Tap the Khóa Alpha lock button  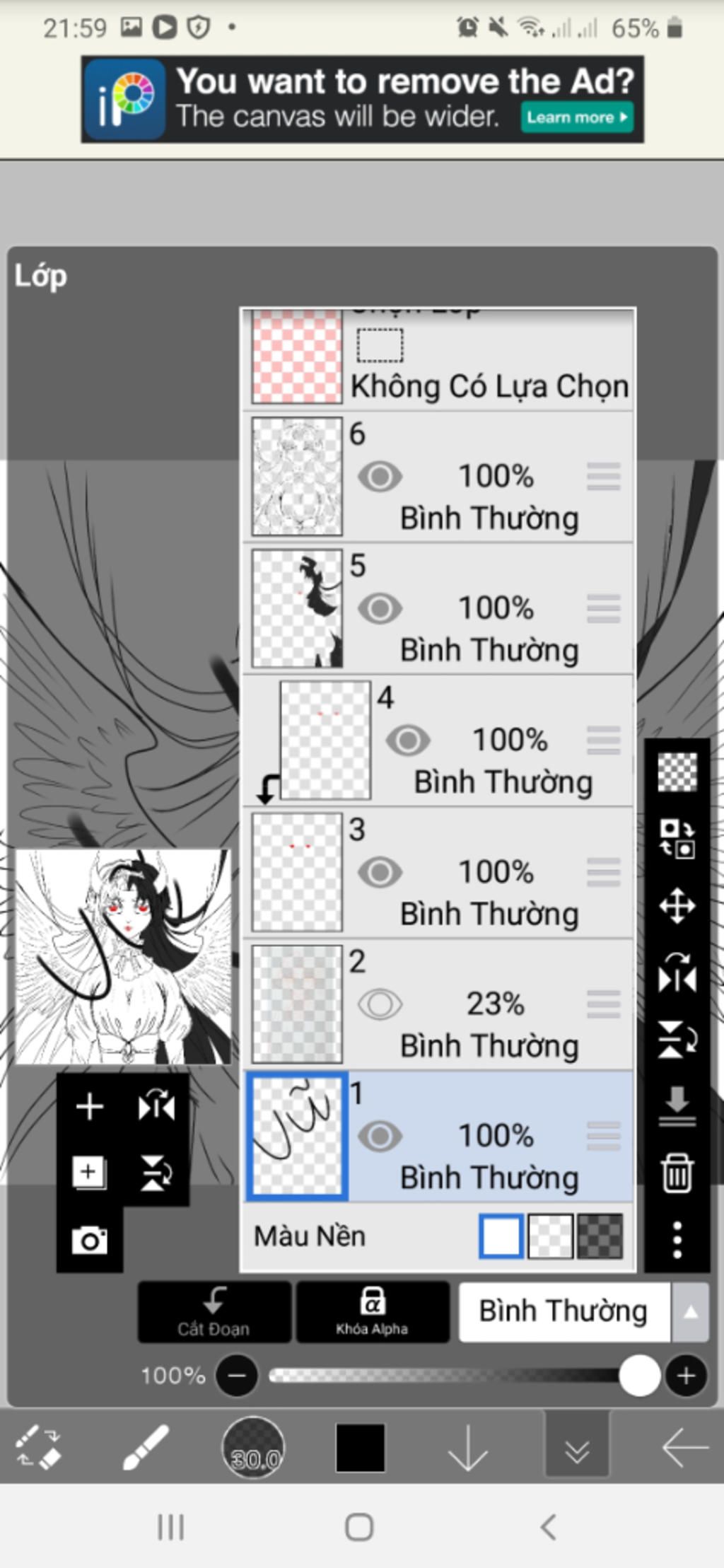[373, 1312]
